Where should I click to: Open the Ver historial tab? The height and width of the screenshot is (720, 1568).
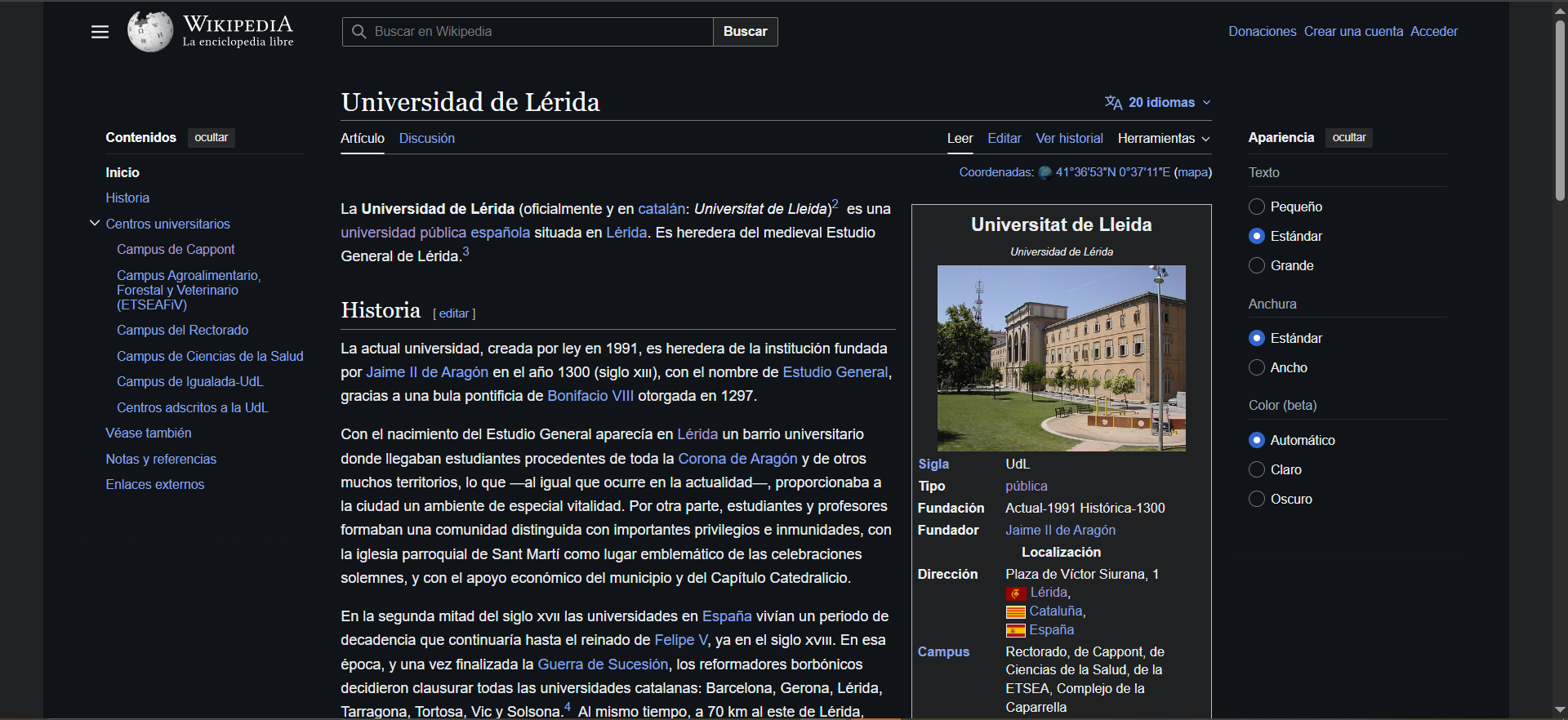tap(1069, 139)
